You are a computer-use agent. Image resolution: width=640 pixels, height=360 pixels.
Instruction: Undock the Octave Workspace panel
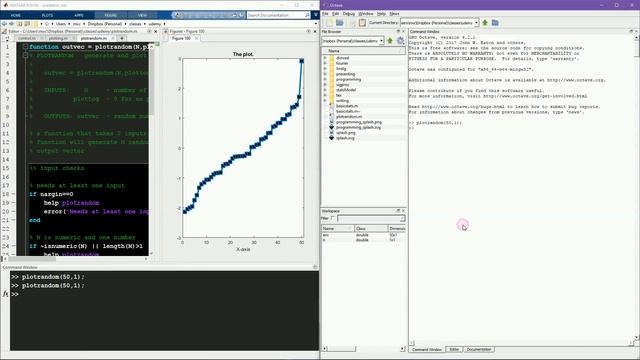coord(398,211)
